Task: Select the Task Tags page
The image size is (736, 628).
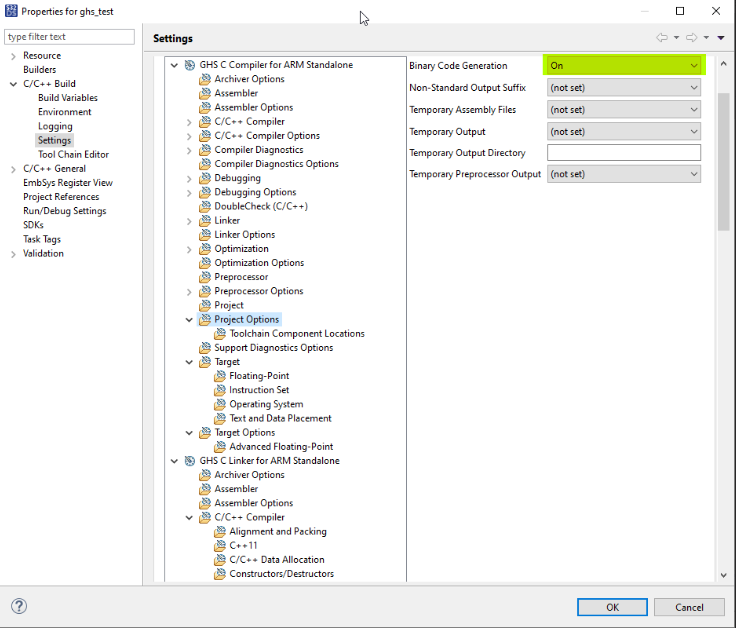Action: pyautogui.click(x=42, y=239)
